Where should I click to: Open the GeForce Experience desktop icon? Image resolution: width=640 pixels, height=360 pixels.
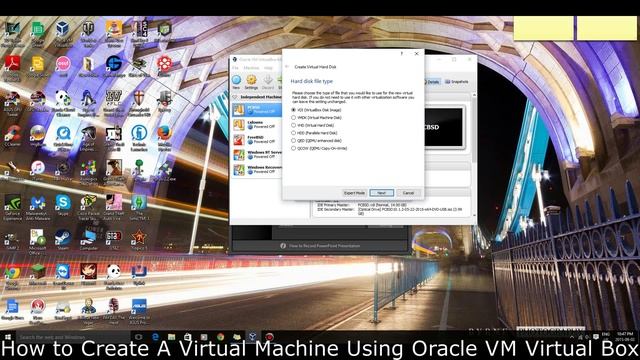coord(12,207)
